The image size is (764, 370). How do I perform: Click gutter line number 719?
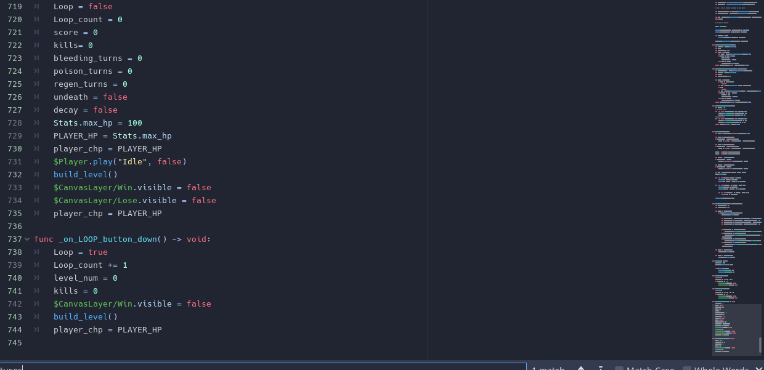point(14,7)
